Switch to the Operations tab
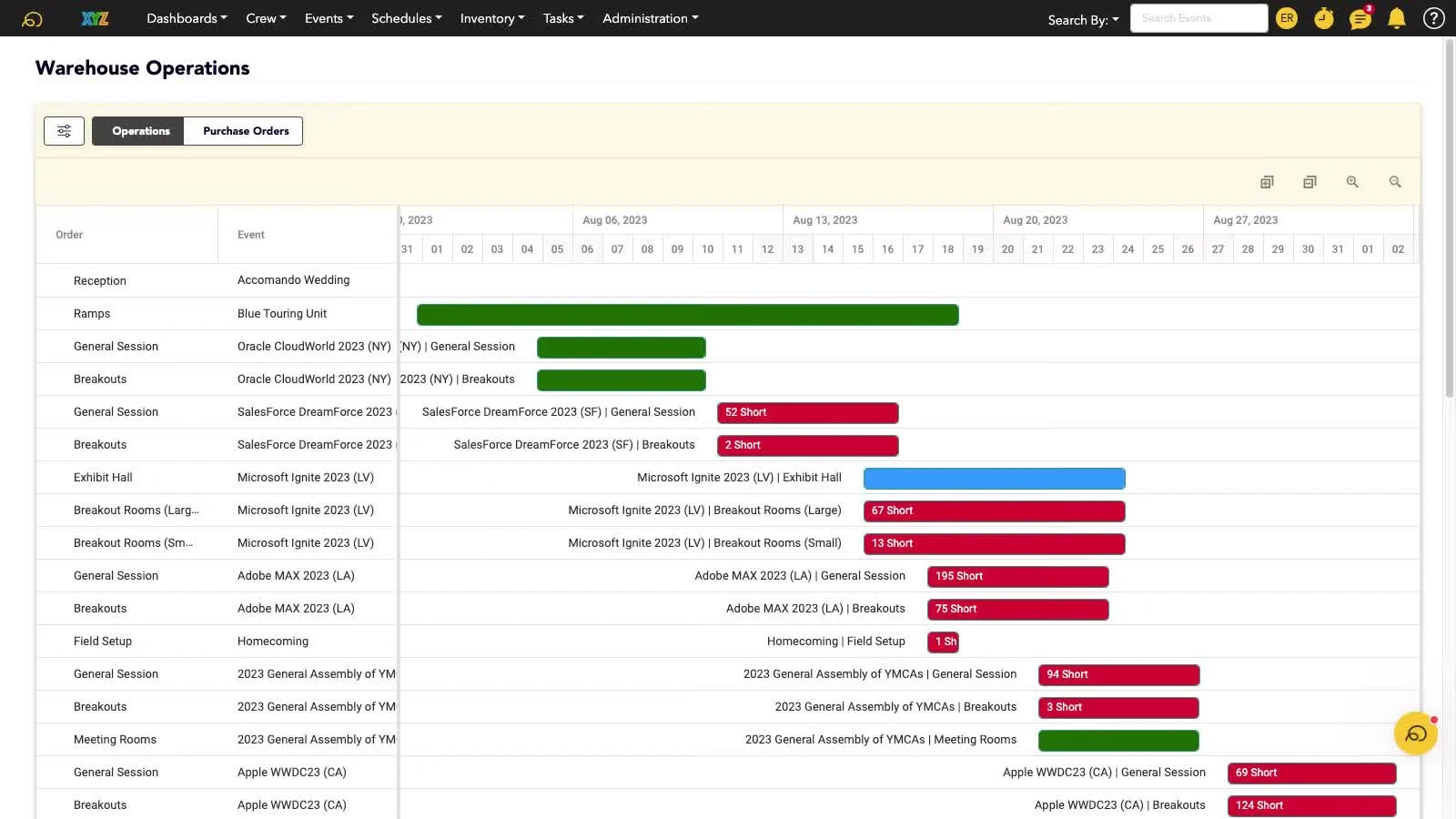The width and height of the screenshot is (1456, 819). (138, 131)
